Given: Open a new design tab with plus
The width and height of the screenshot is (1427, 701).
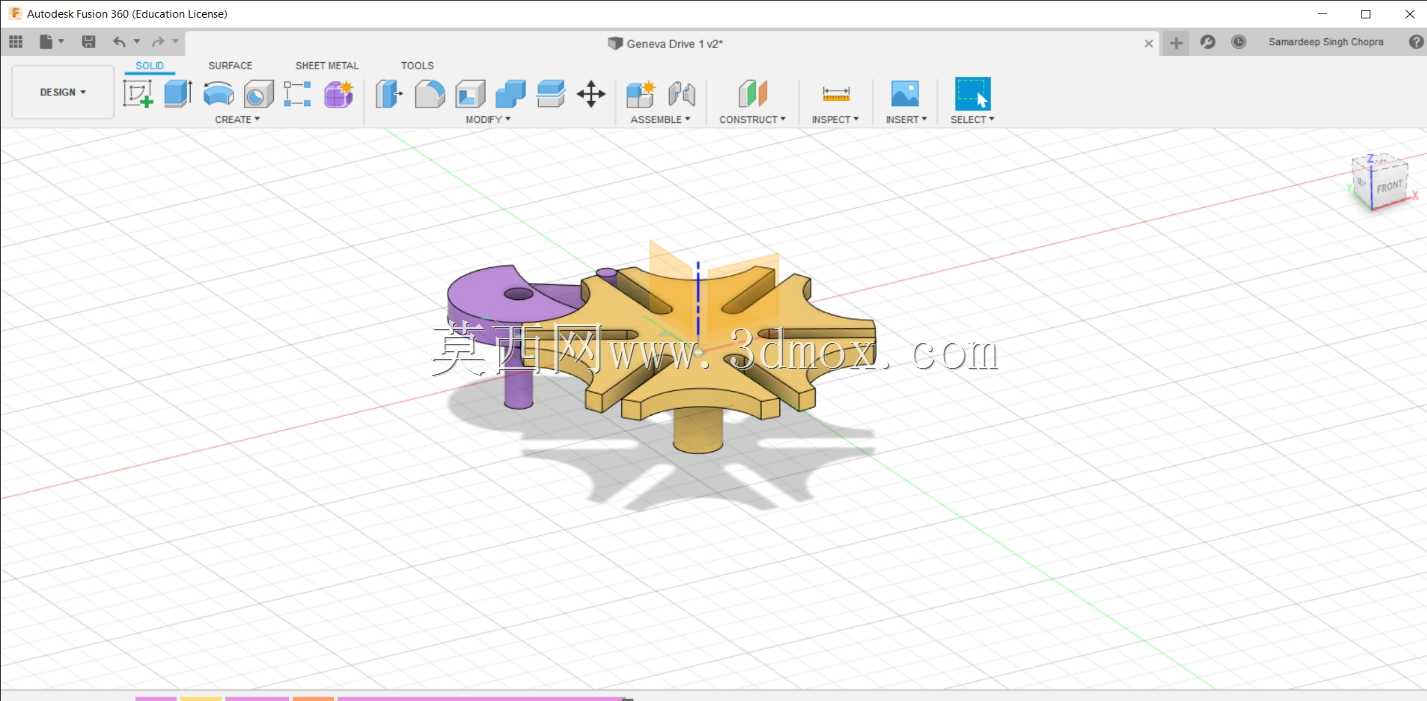Looking at the screenshot, I should point(1177,42).
